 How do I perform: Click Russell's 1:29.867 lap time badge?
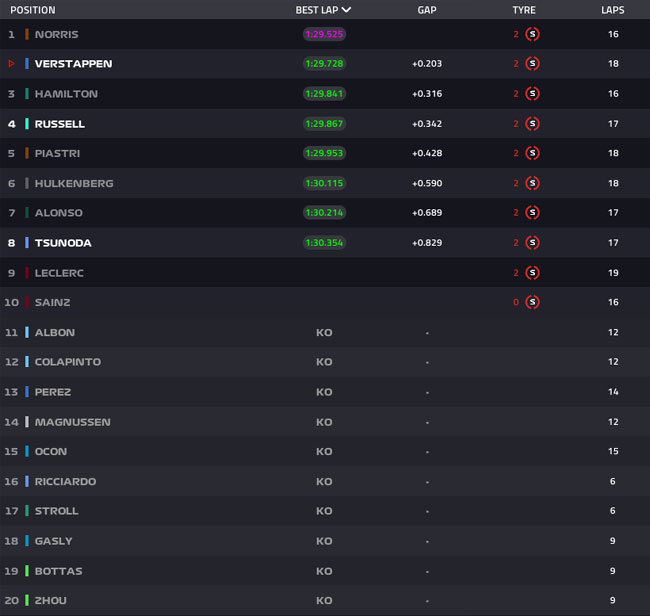point(324,124)
